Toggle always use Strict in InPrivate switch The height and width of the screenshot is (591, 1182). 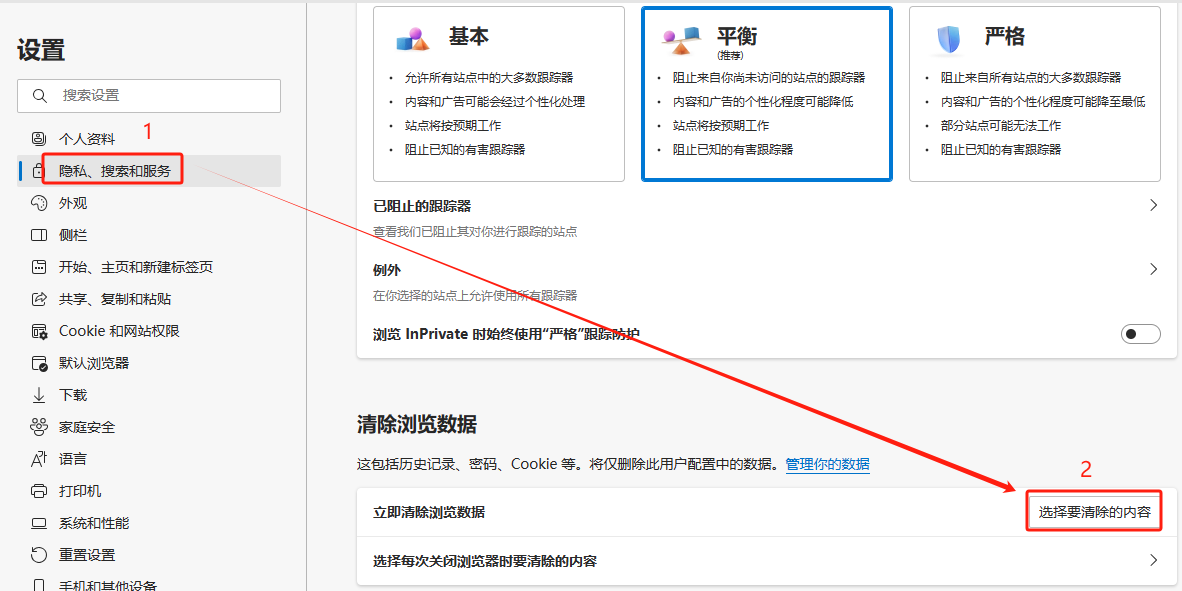(1140, 334)
